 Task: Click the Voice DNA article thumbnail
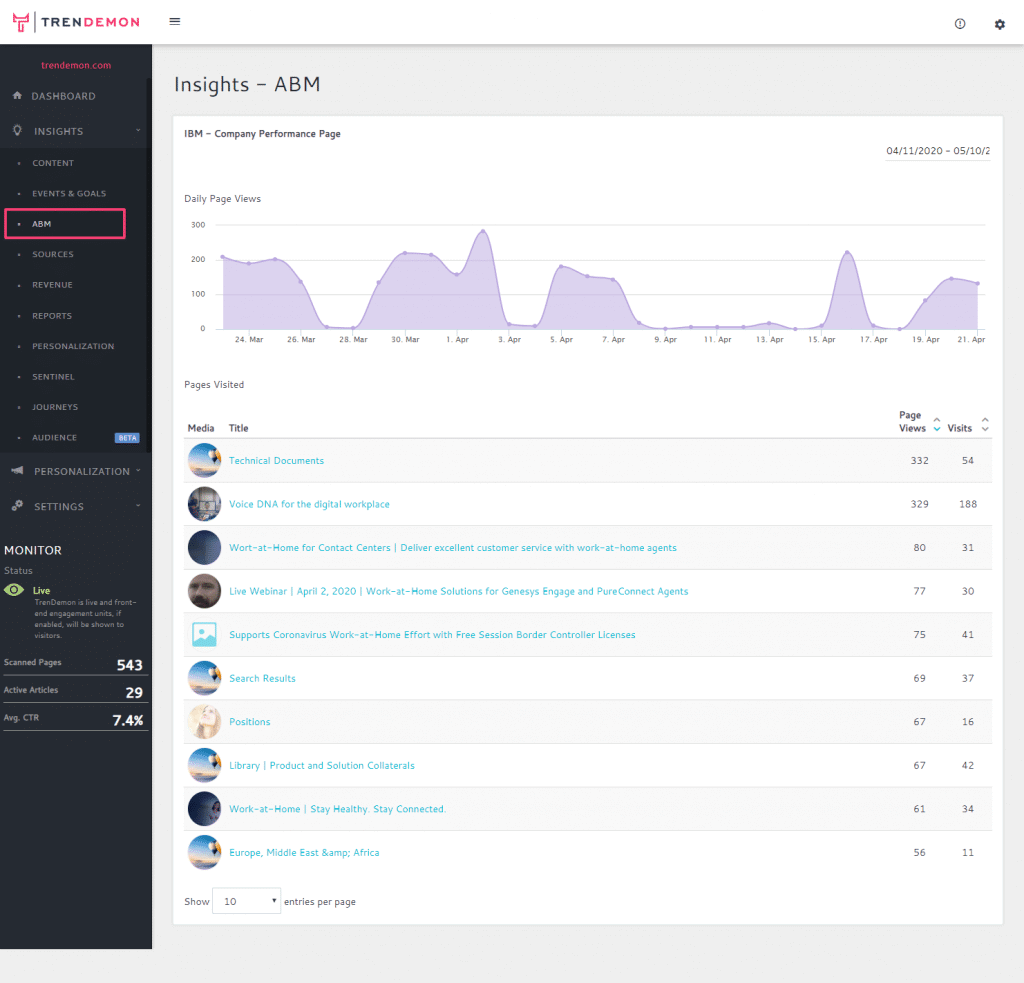coord(204,504)
